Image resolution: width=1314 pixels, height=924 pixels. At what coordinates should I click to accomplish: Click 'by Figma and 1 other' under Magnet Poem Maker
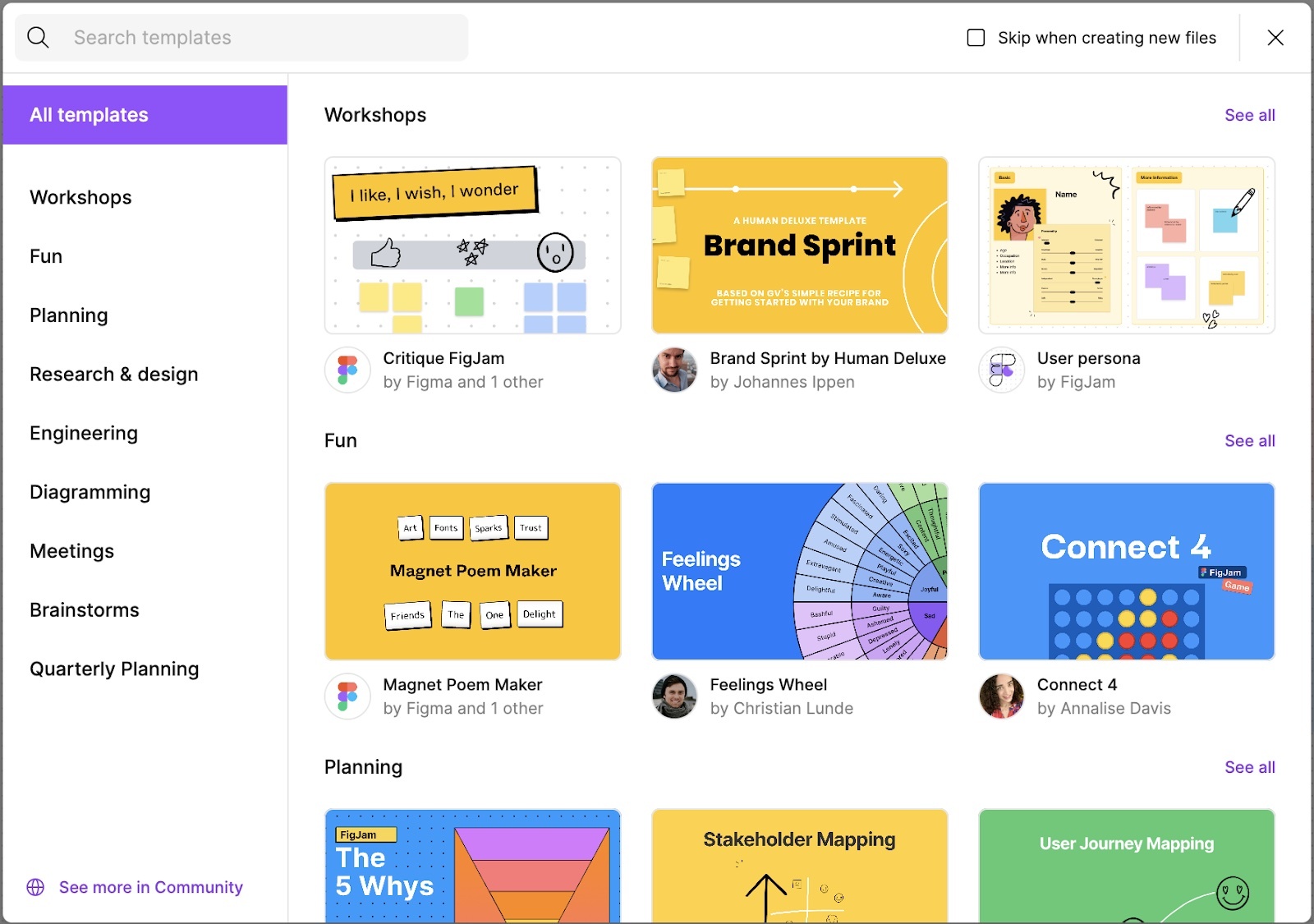(463, 708)
